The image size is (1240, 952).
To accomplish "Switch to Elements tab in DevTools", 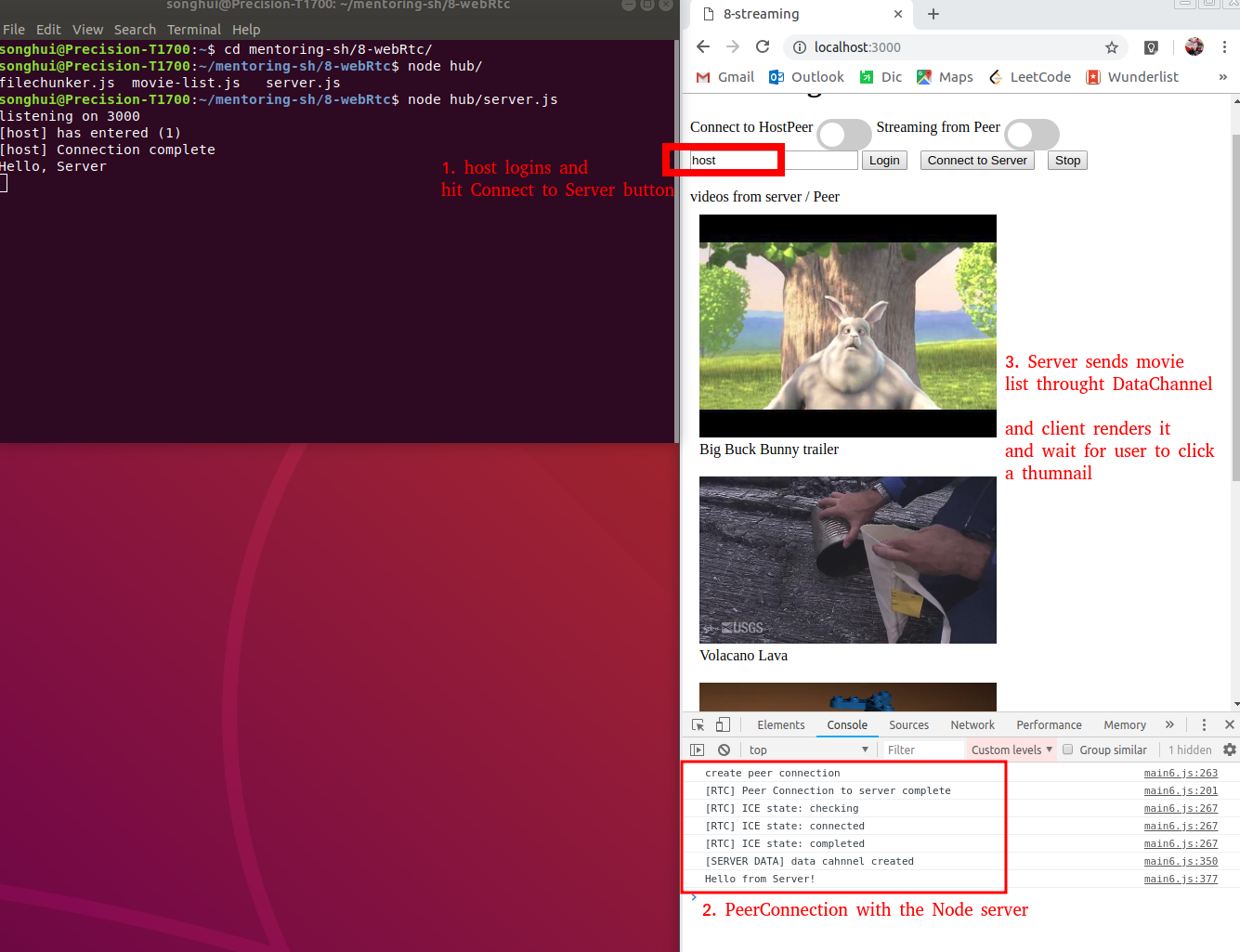I will pyautogui.click(x=781, y=725).
